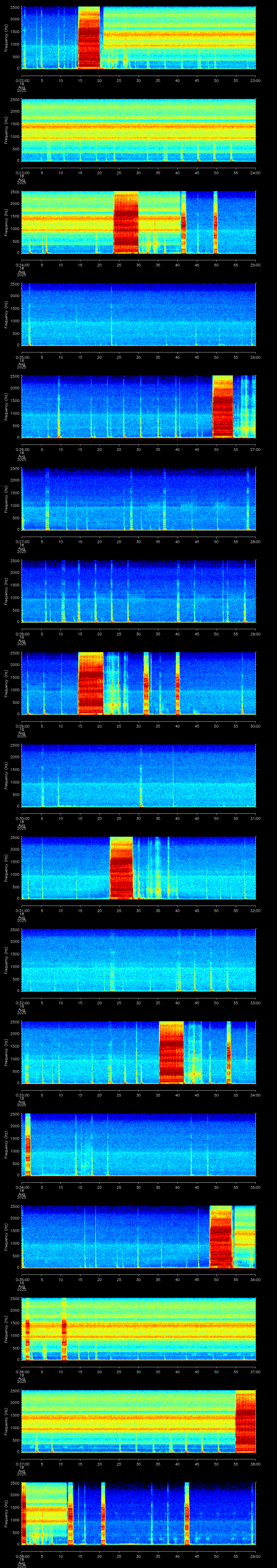Click inside the quiet 0:25:00 spectrogram plot
Viewport: 277px width, 1568px height.
point(138,314)
